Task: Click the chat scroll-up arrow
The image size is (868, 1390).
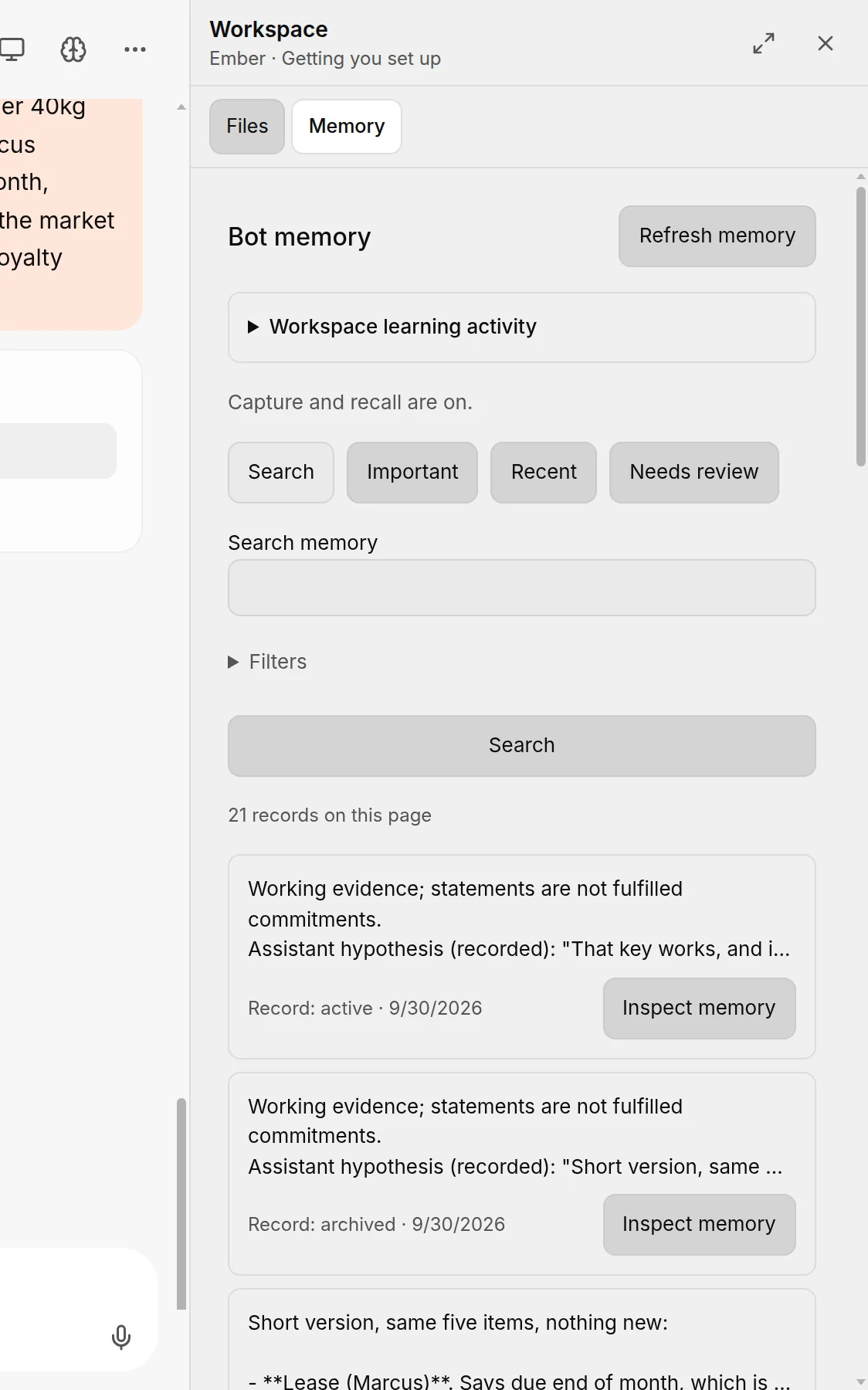Action: [181, 107]
